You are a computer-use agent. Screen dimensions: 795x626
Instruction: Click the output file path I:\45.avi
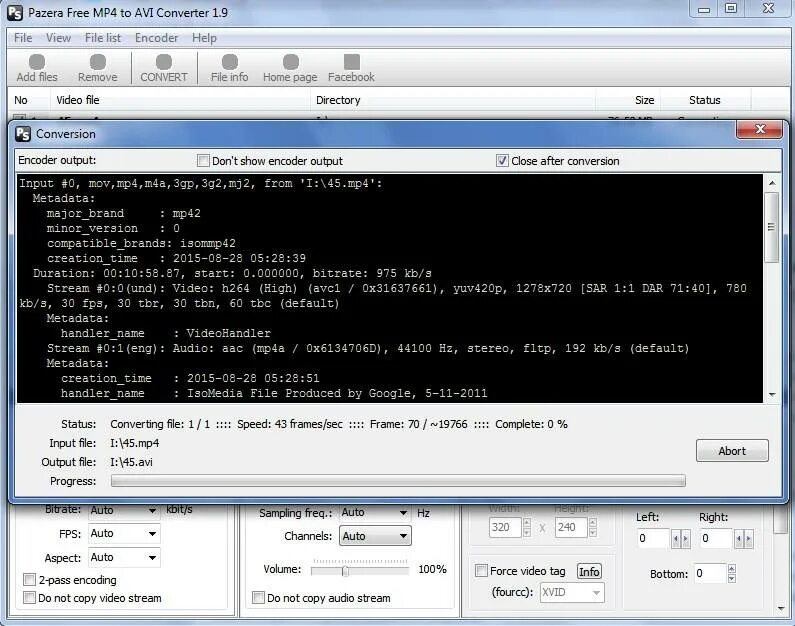(x=131, y=462)
